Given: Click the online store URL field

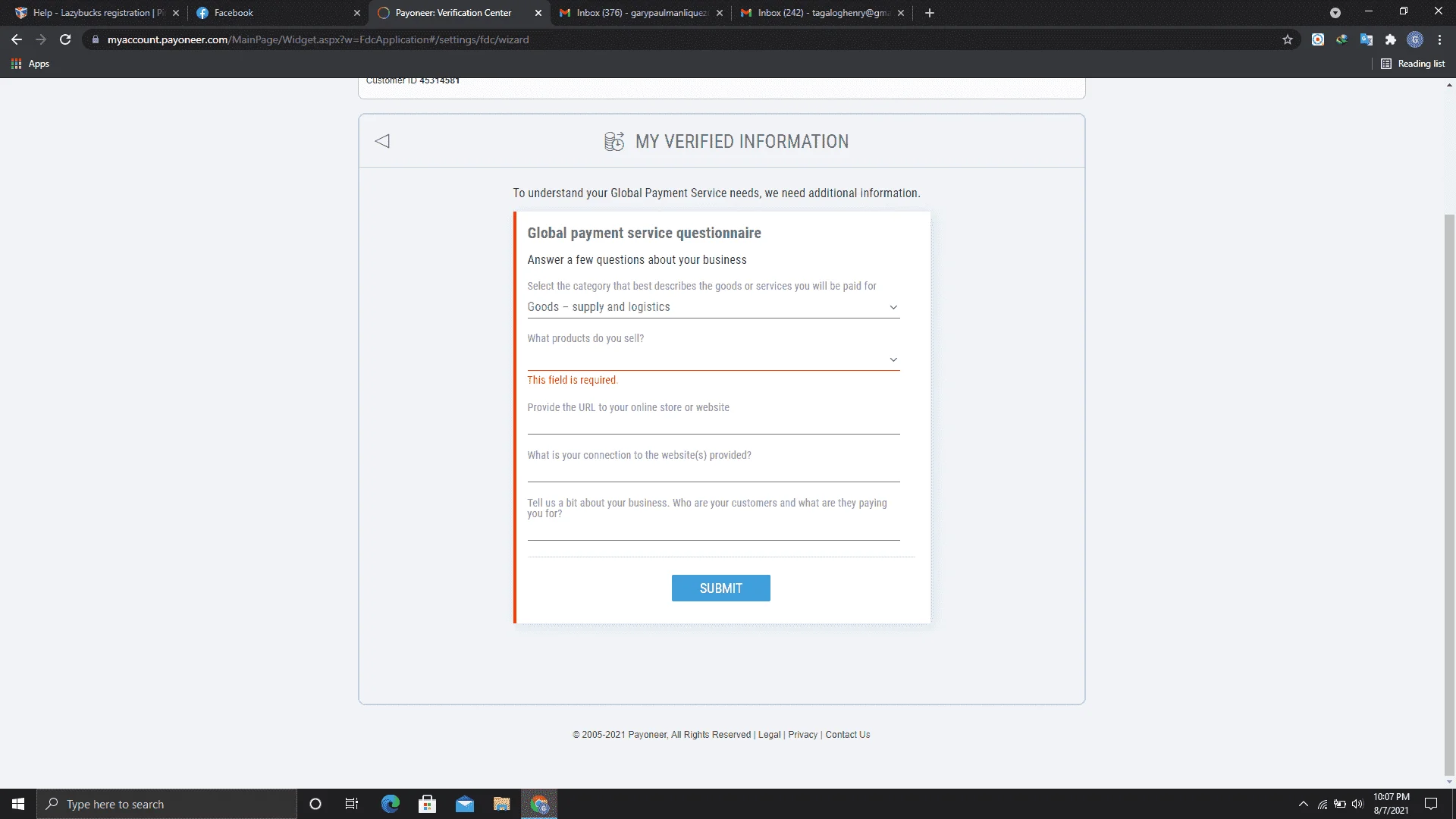Looking at the screenshot, I should coord(713,425).
